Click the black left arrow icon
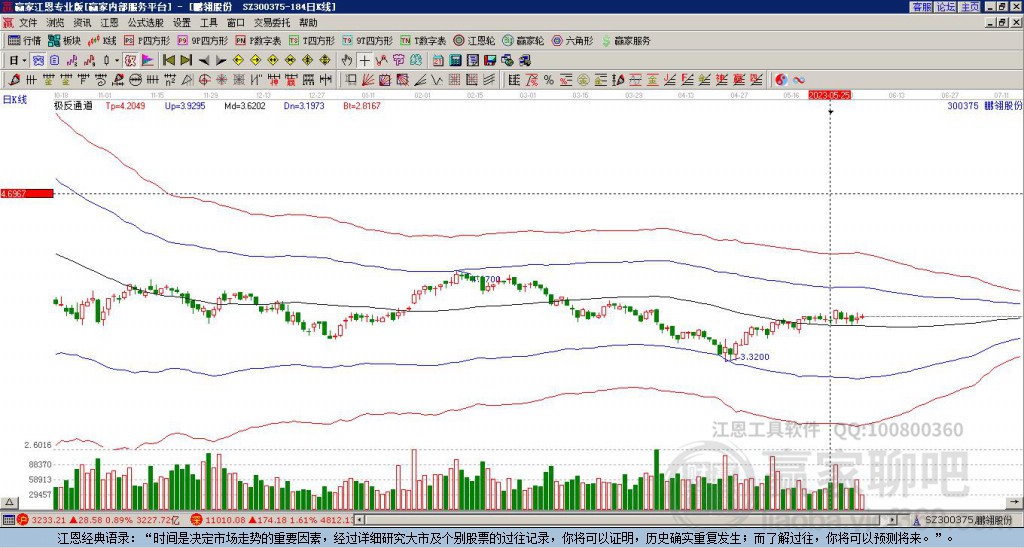This screenshot has width=1024, height=548. coord(203,61)
